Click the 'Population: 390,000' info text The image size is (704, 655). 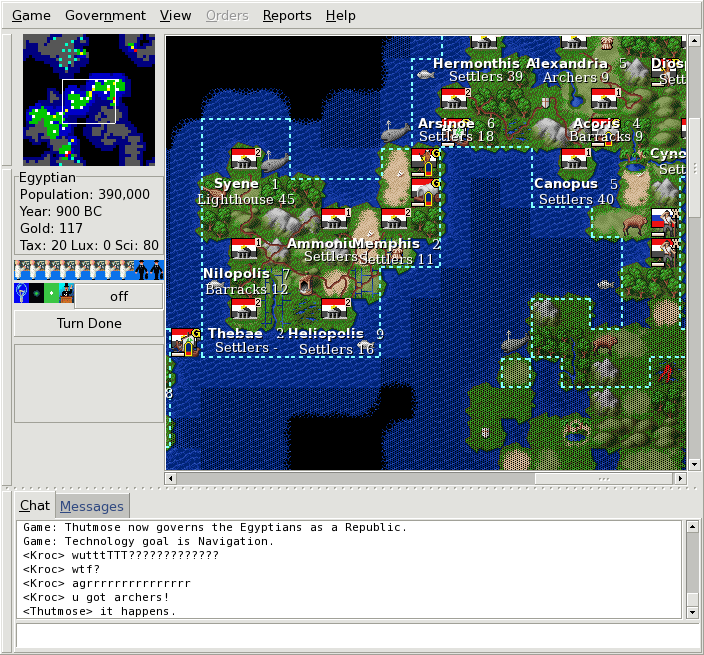pos(85,194)
